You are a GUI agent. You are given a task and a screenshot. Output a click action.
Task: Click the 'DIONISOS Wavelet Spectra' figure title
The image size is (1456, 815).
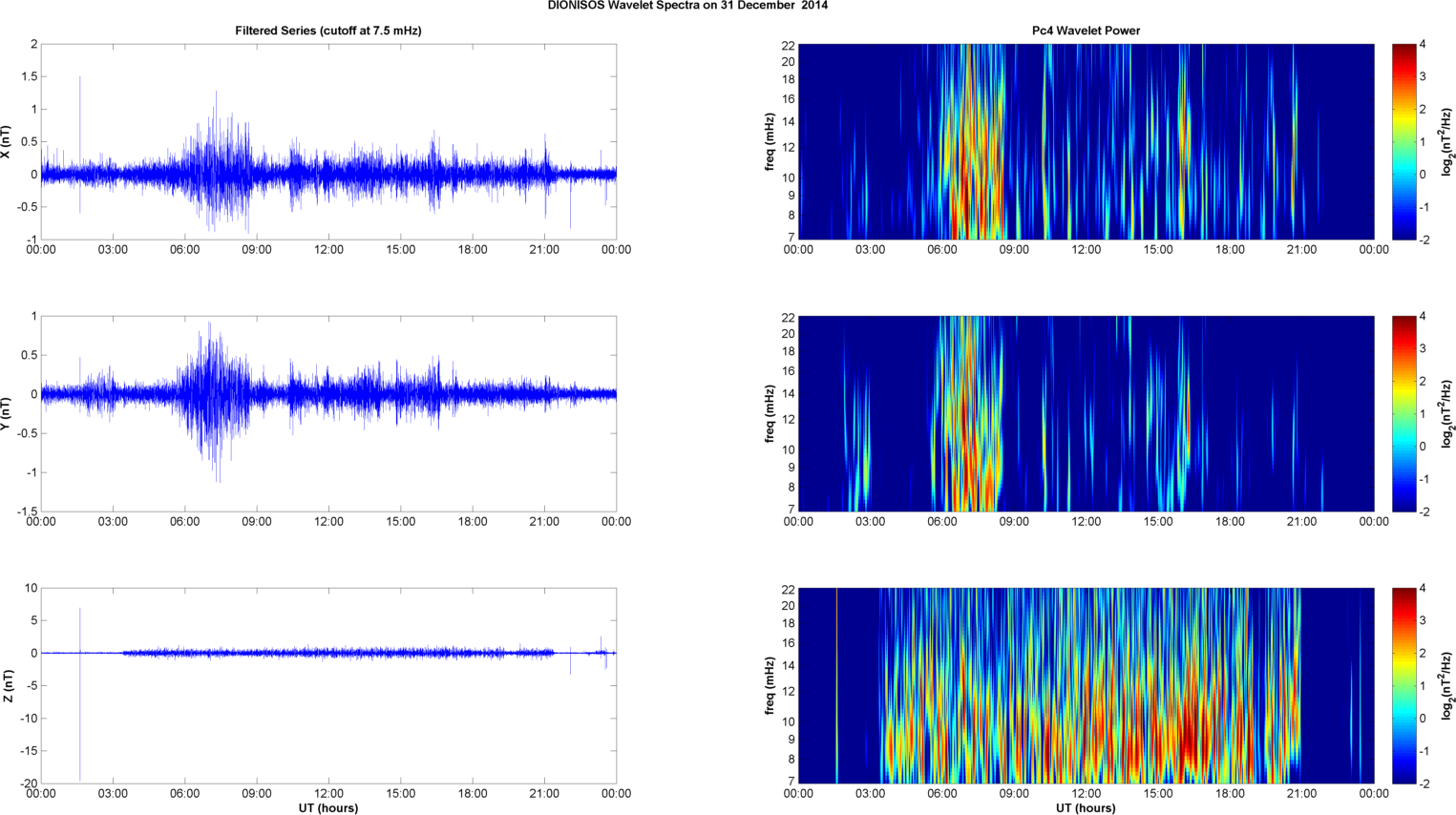pyautogui.click(x=687, y=6)
